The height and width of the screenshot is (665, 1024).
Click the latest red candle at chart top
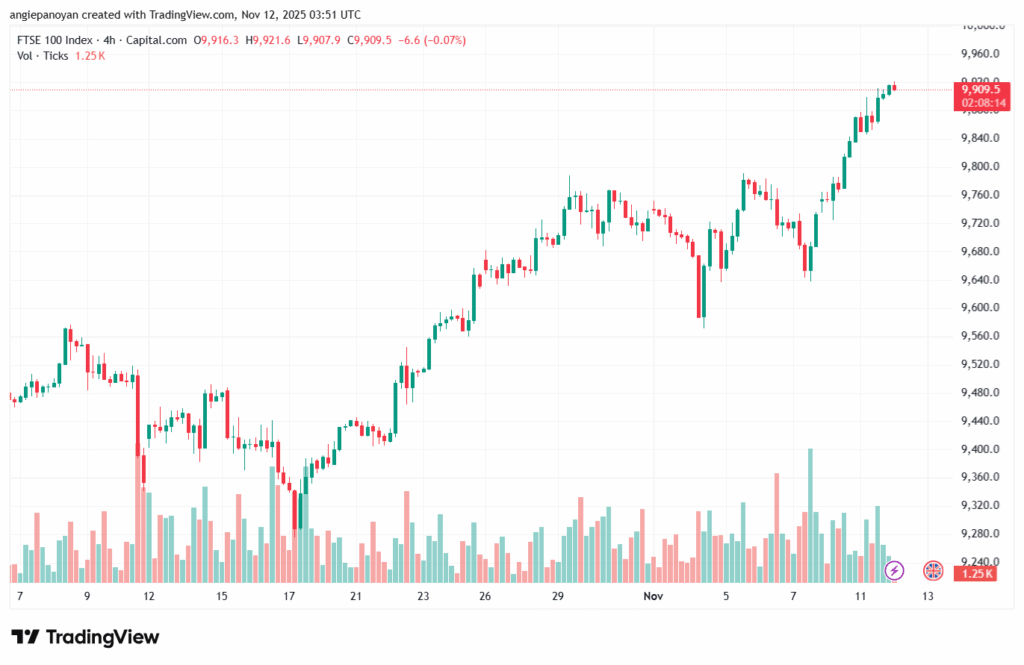(x=894, y=88)
